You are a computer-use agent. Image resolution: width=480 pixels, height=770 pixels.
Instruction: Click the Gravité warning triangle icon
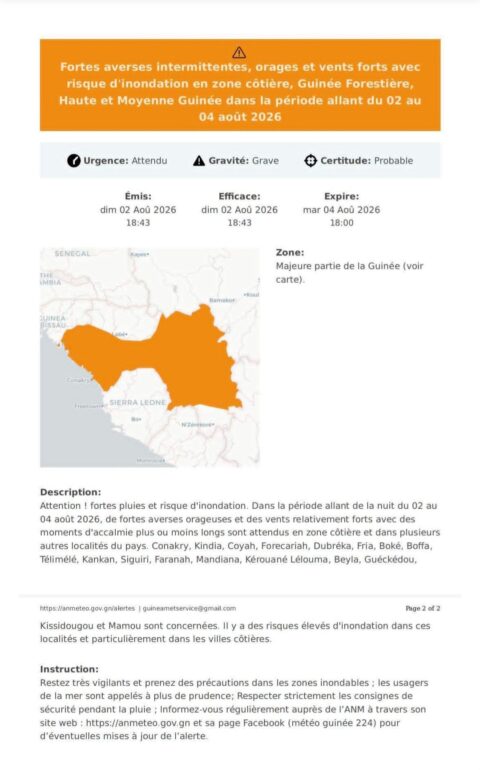coord(199,161)
